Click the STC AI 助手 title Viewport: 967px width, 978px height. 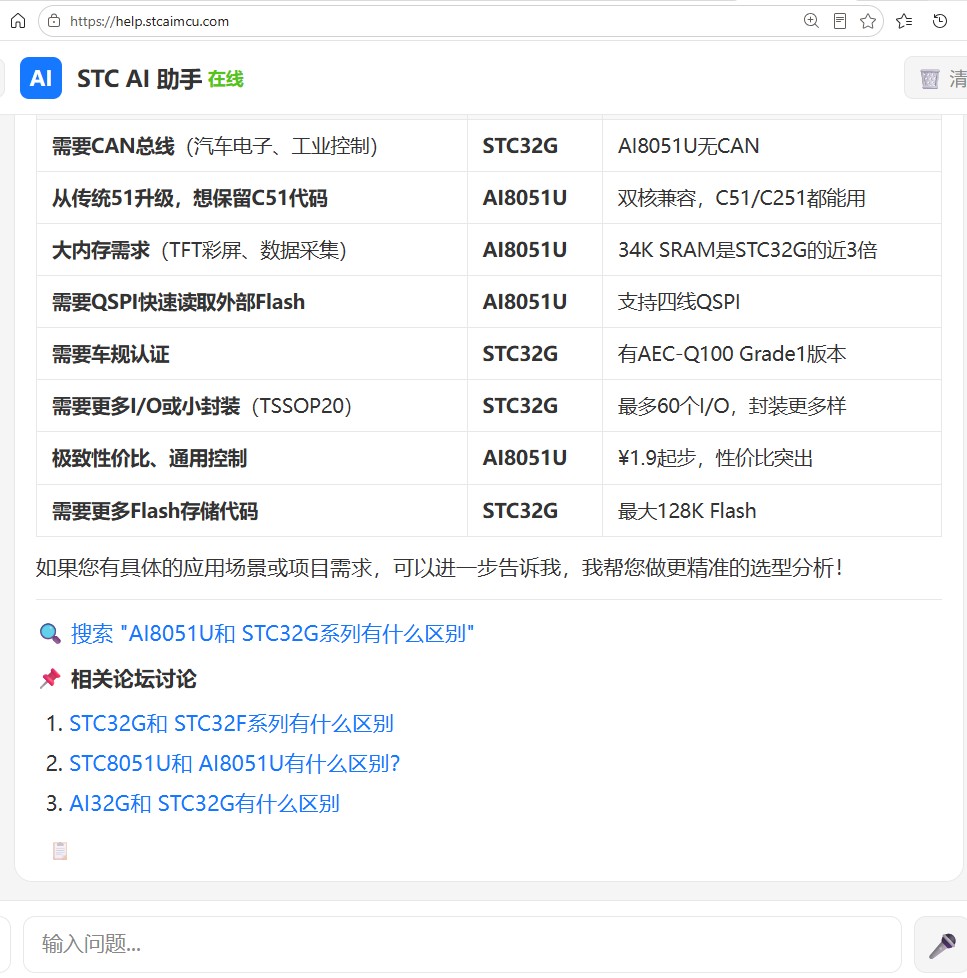pyautogui.click(x=139, y=79)
